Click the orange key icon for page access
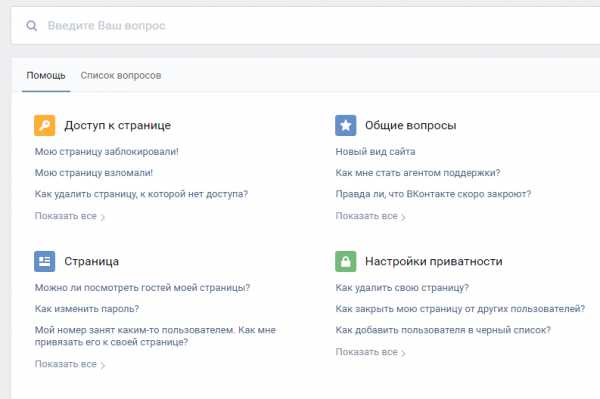Image resolution: width=600 pixels, height=399 pixels. click(x=44, y=125)
